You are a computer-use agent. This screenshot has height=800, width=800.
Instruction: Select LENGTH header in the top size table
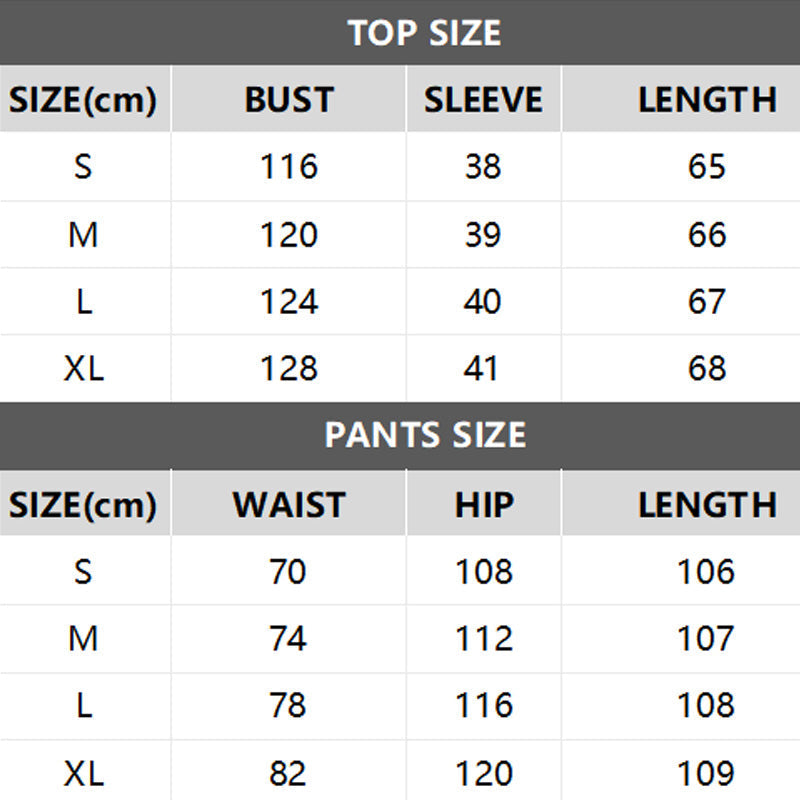707,100
